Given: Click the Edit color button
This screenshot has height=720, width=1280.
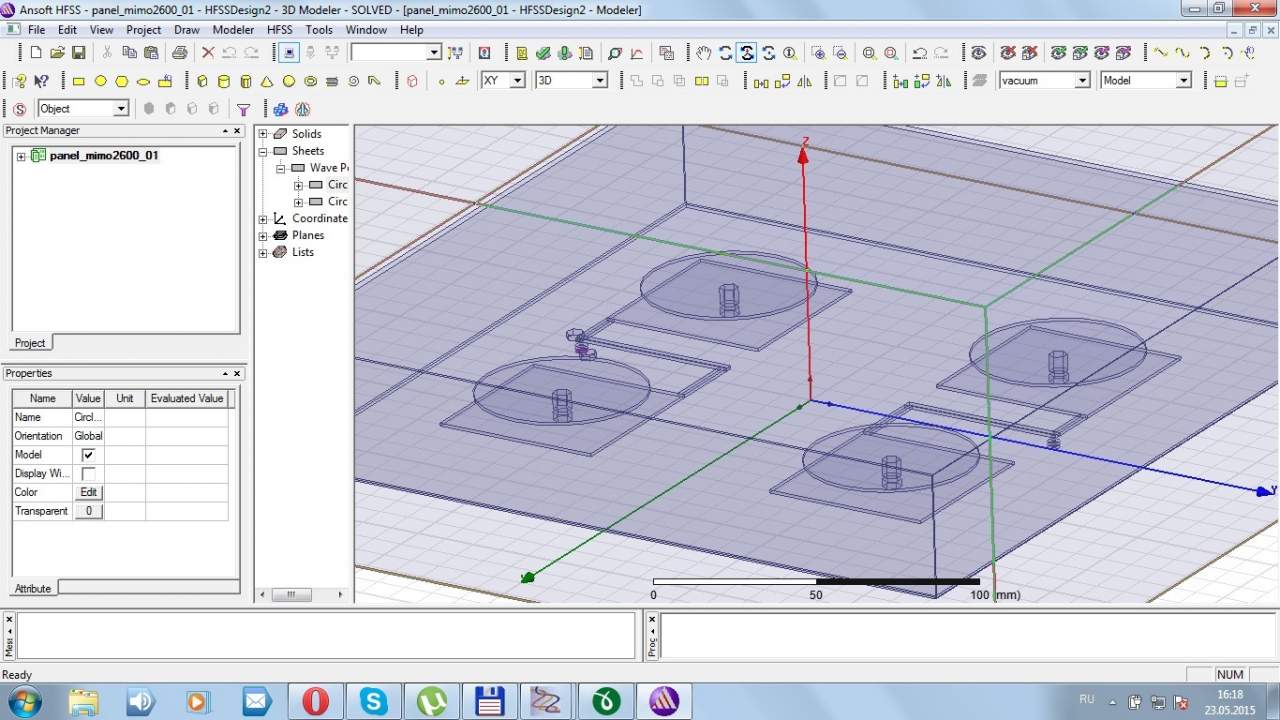Looking at the screenshot, I should (x=88, y=492).
